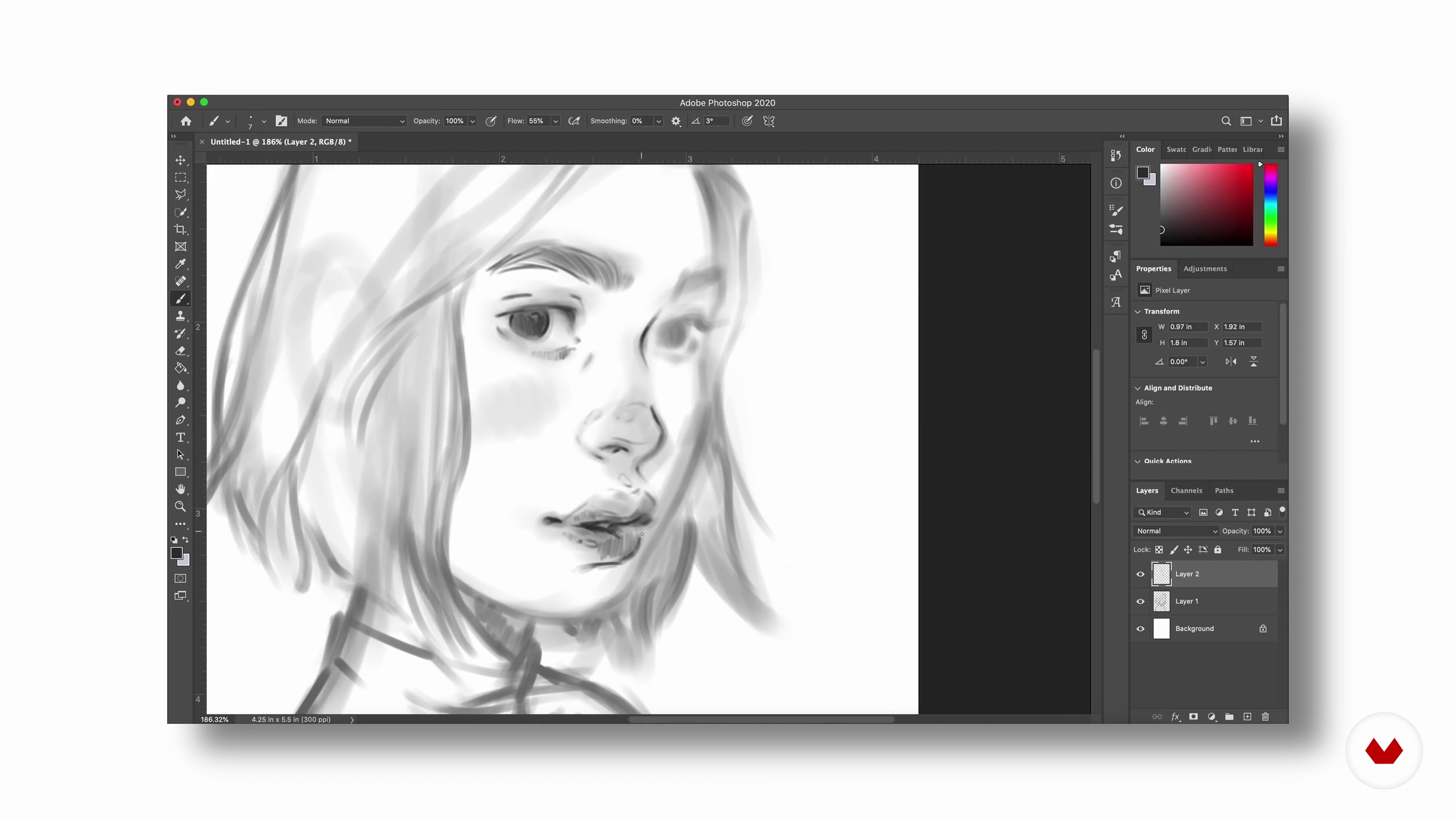Switch to the Channels tab
Image resolution: width=1456 pixels, height=819 pixels.
point(1186,491)
